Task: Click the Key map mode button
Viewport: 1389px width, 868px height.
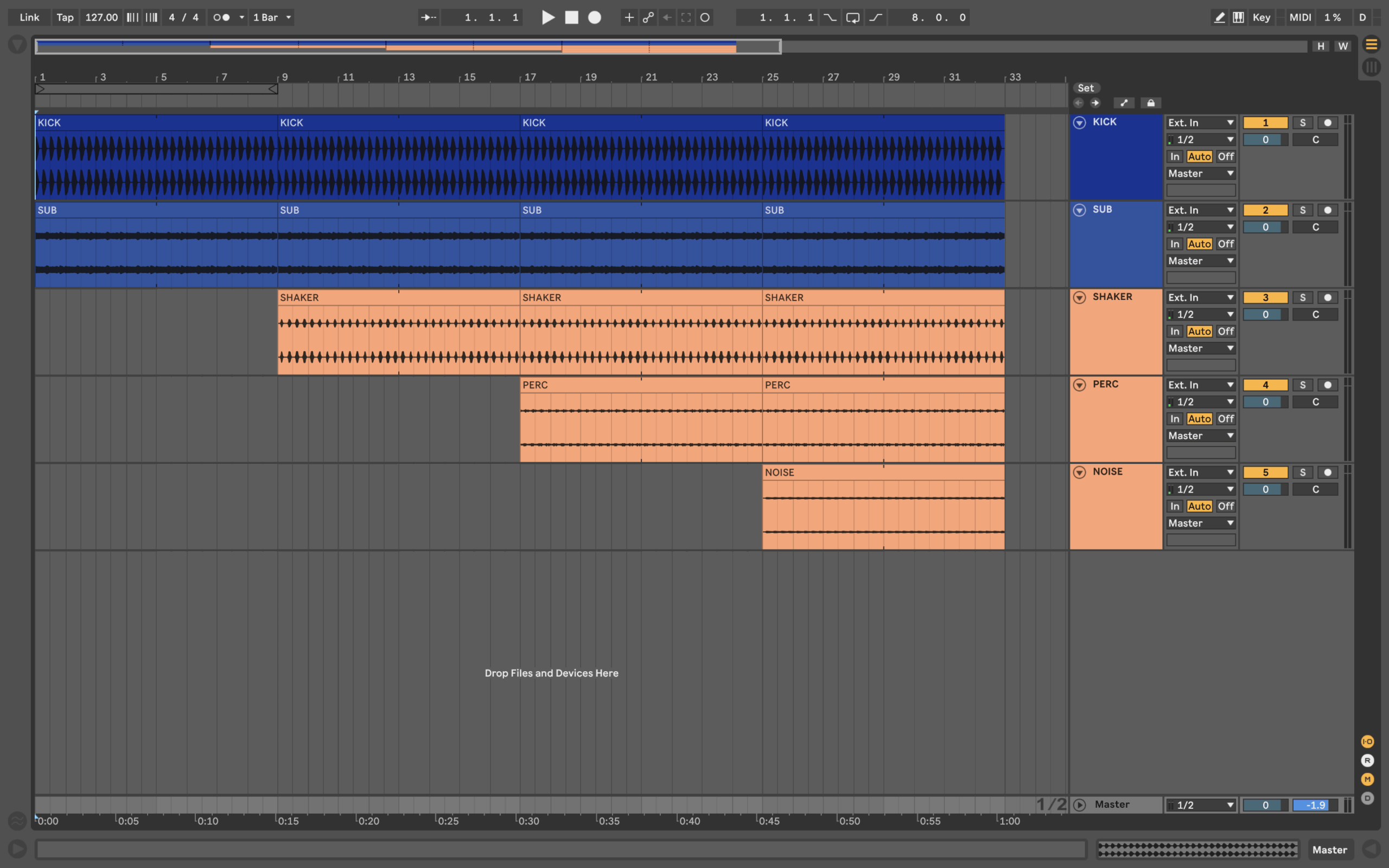Action: tap(1261, 17)
